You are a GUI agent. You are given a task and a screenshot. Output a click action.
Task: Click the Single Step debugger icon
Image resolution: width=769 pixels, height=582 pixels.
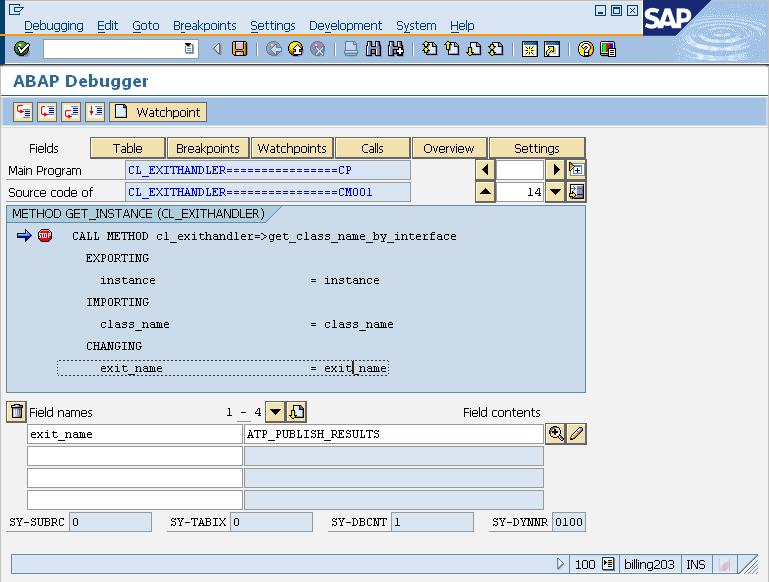click(23, 112)
